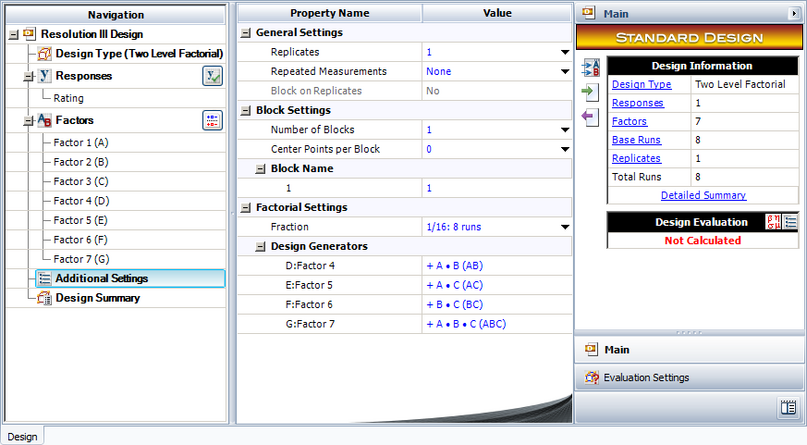Click the Property Name column header
The width and height of the screenshot is (807, 445).
click(x=330, y=13)
